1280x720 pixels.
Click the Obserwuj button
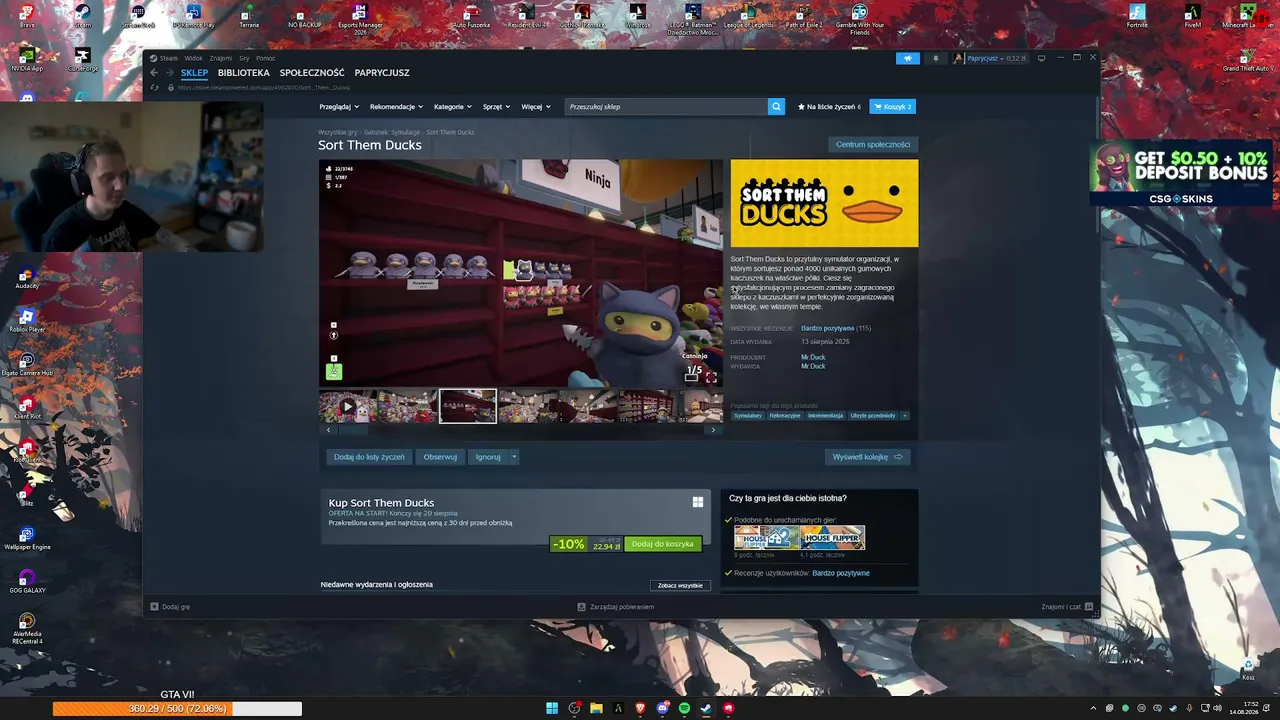[440, 457]
